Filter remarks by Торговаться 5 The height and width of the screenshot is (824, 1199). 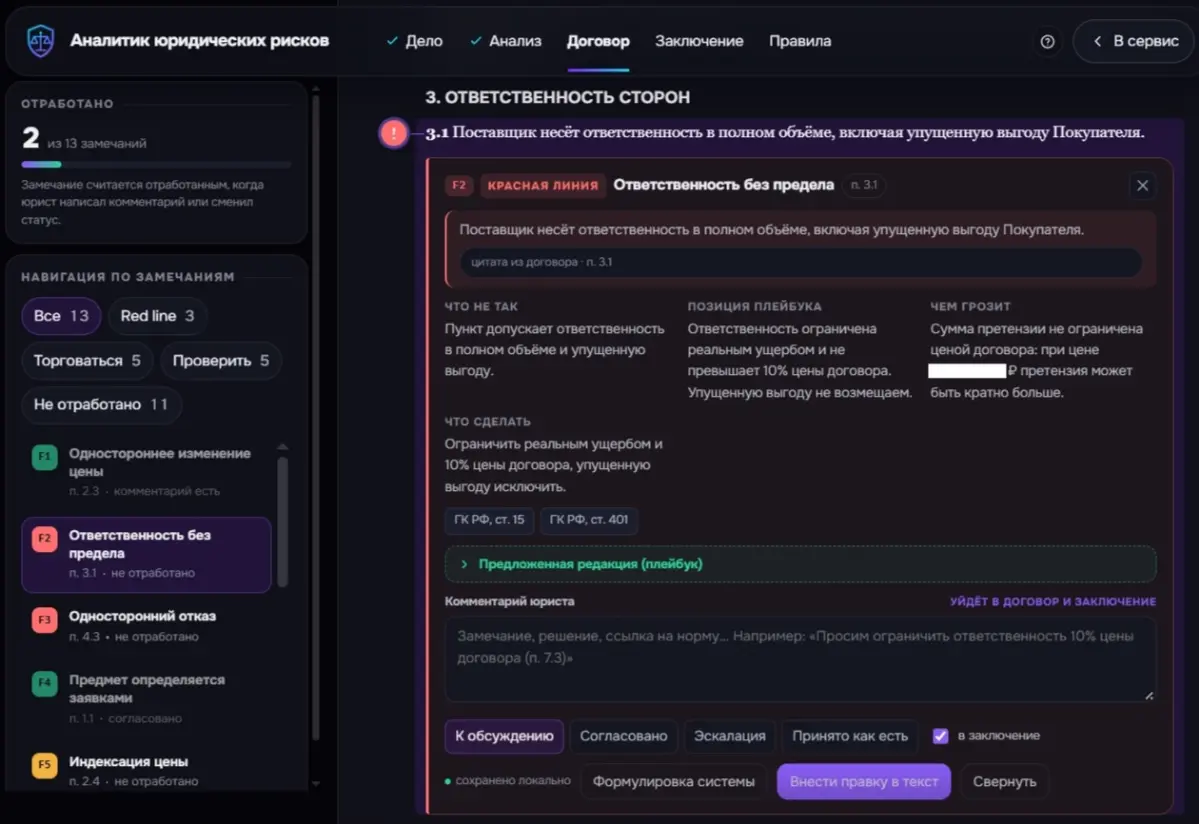point(87,360)
